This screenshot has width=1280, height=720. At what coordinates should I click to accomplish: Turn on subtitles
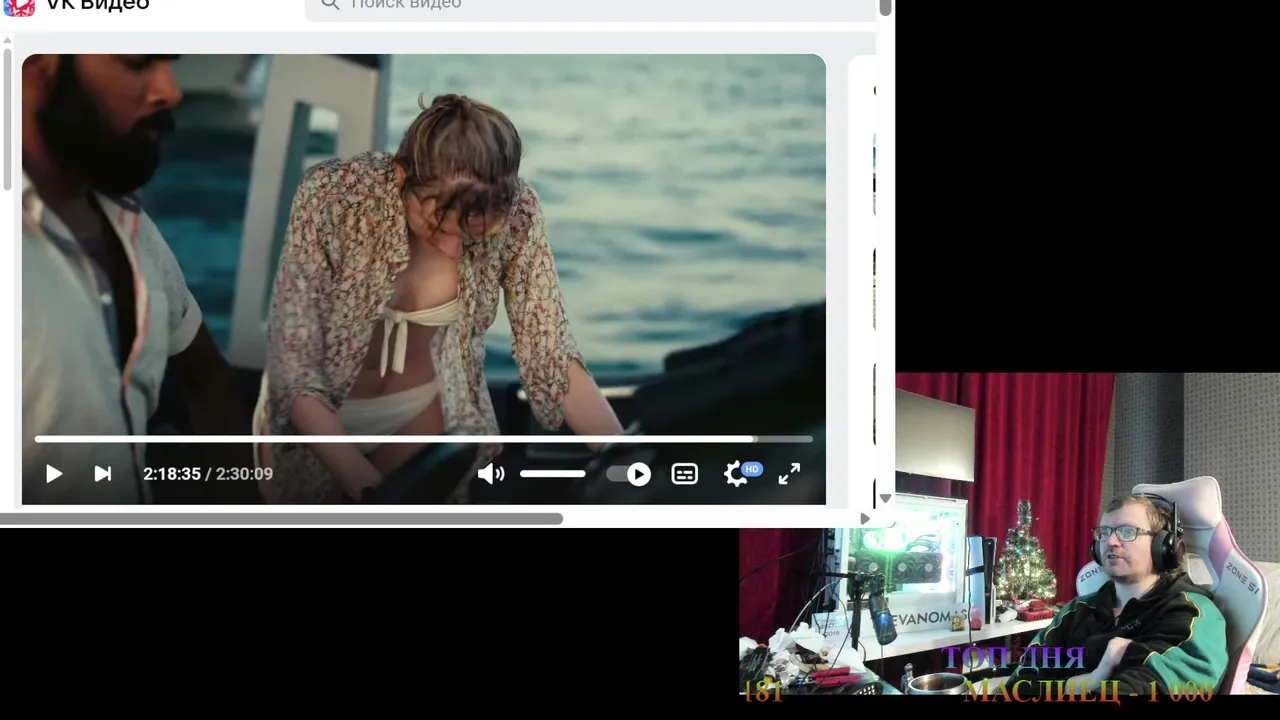685,474
